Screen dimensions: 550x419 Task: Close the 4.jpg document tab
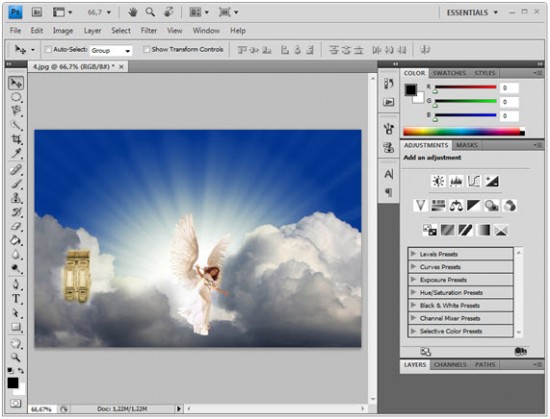coord(121,67)
